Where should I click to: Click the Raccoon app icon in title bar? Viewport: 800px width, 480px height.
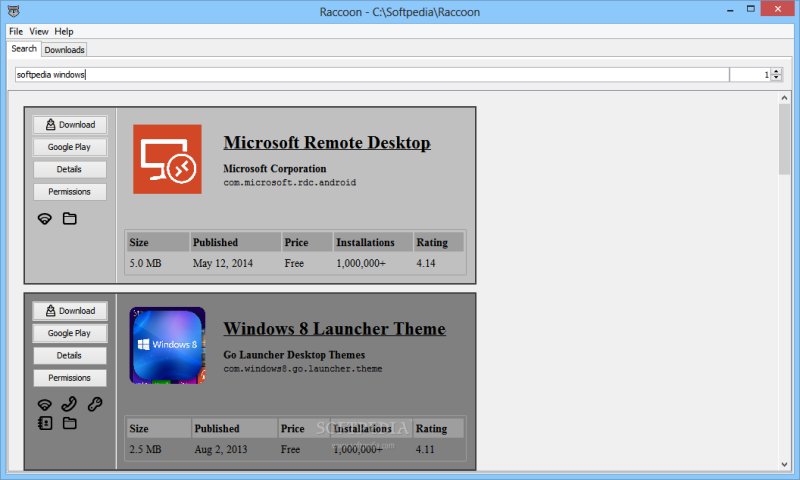(14, 11)
